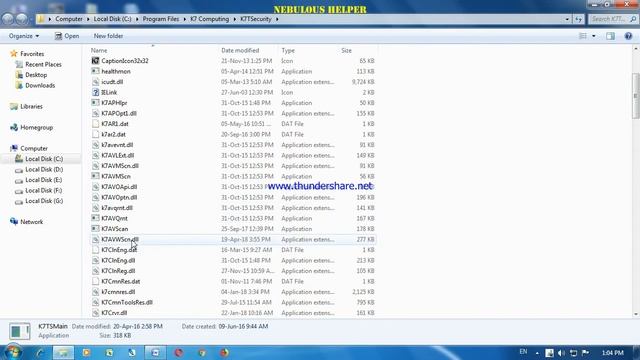Screen dimensions: 640x360
Task: Select the K7CmnRes.dat file icon
Action: 95,281
